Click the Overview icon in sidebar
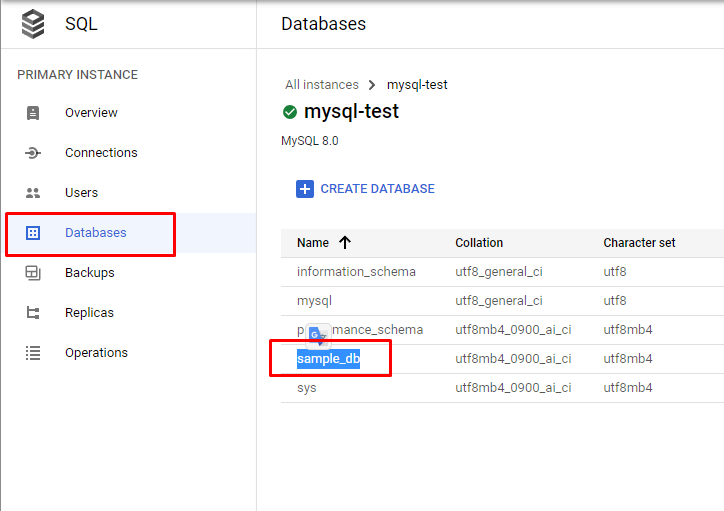Viewport: 724px width, 511px height. point(33,113)
